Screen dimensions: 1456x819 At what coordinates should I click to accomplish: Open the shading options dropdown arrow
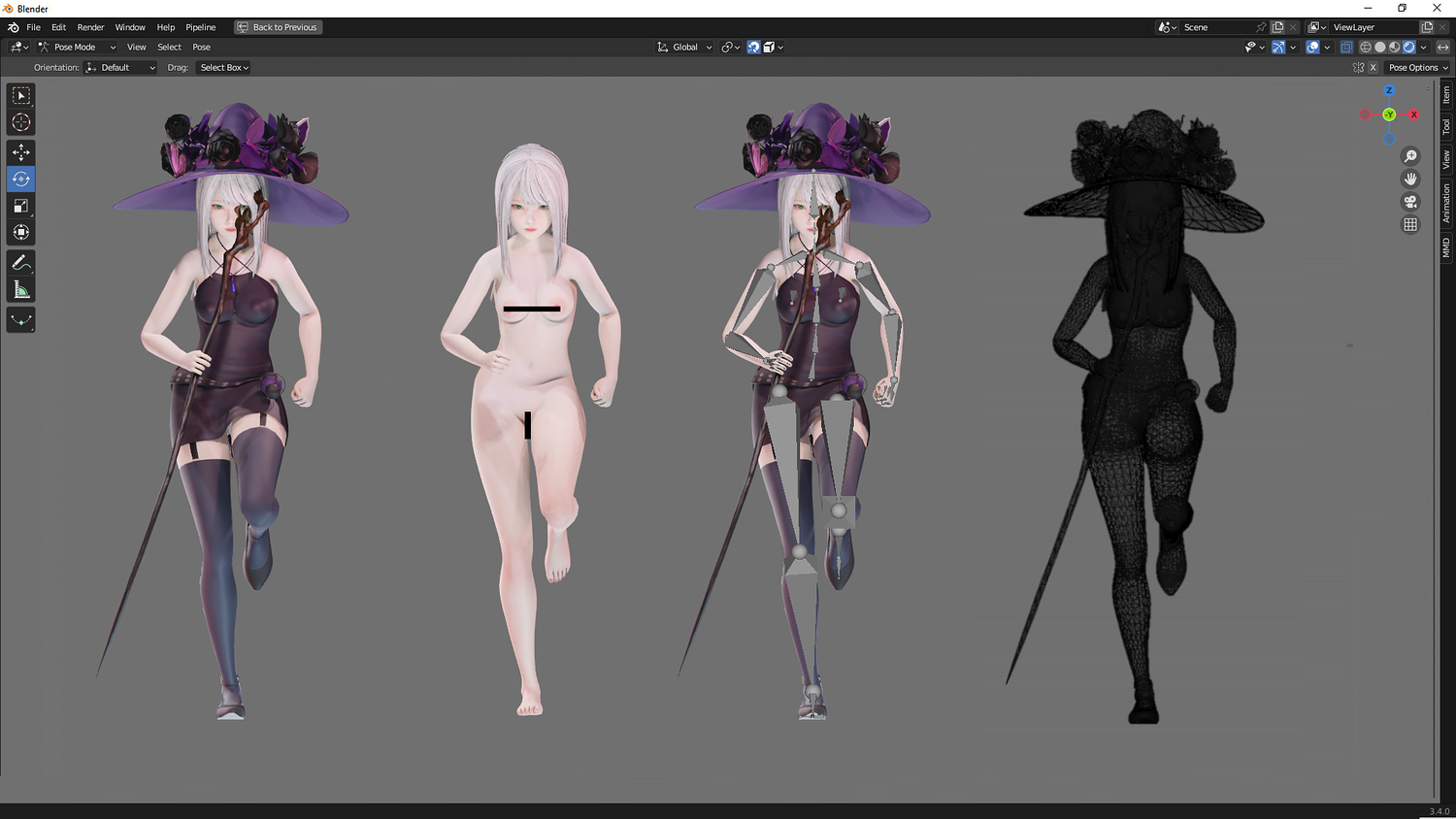[1424, 47]
